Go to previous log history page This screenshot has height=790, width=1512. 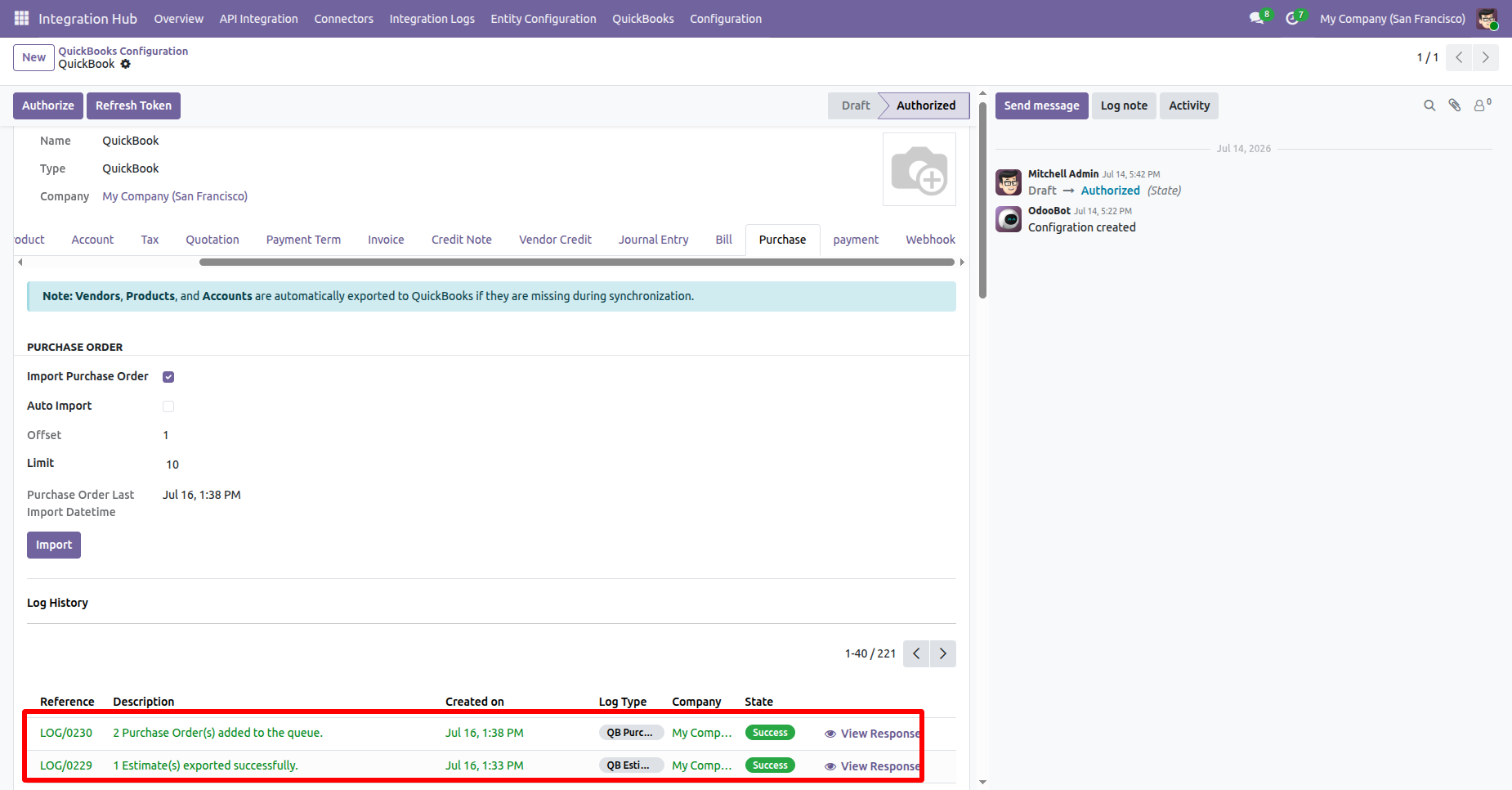[x=916, y=653]
